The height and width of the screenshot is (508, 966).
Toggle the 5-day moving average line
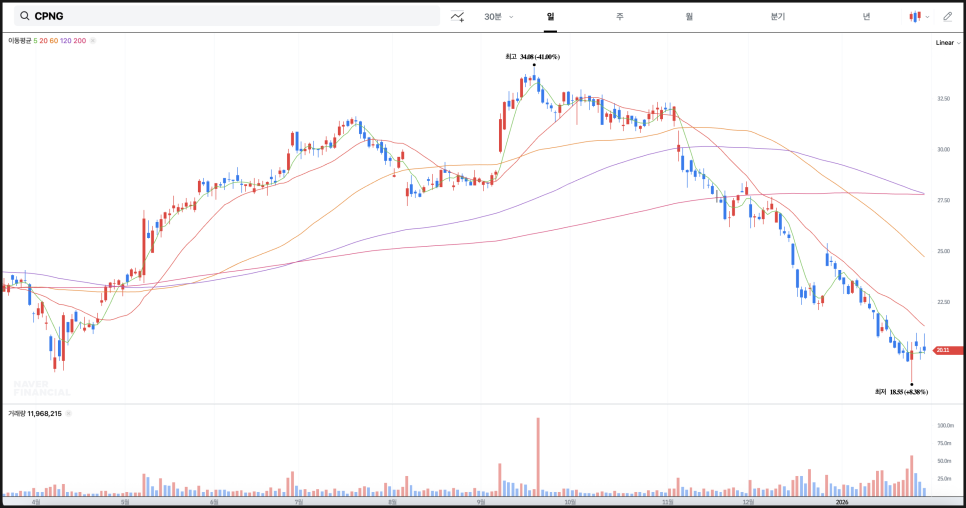(x=35, y=41)
